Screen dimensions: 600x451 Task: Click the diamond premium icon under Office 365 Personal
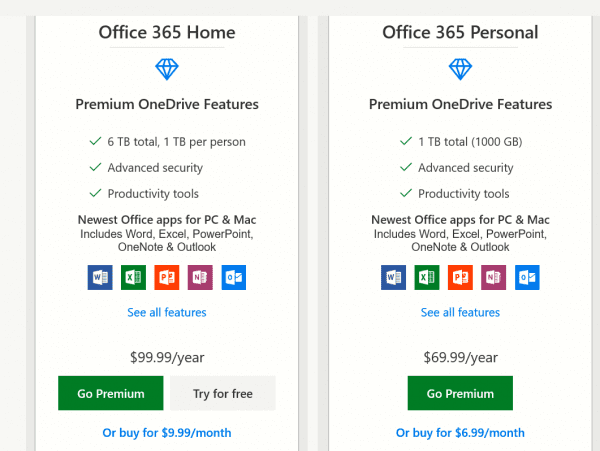tap(460, 69)
